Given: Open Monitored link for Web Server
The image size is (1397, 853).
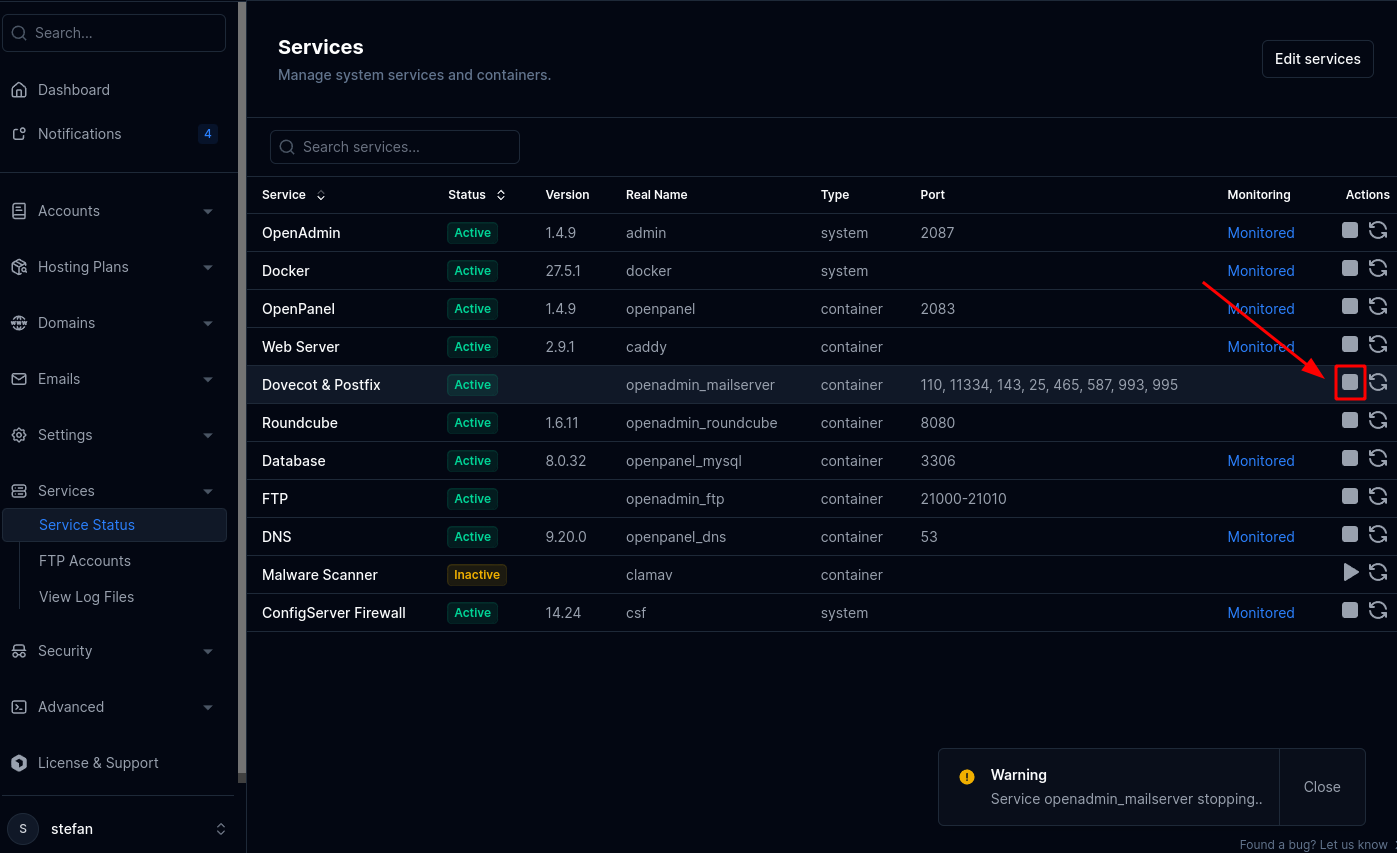Looking at the screenshot, I should [x=1260, y=347].
